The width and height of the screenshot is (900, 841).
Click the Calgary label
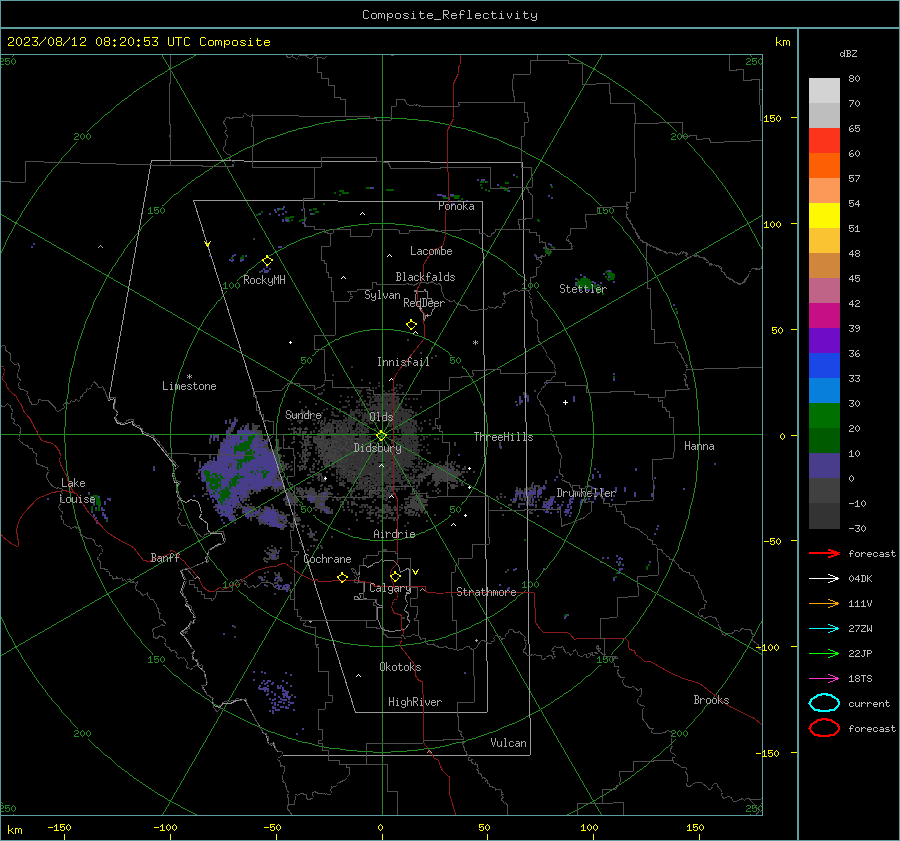390,588
